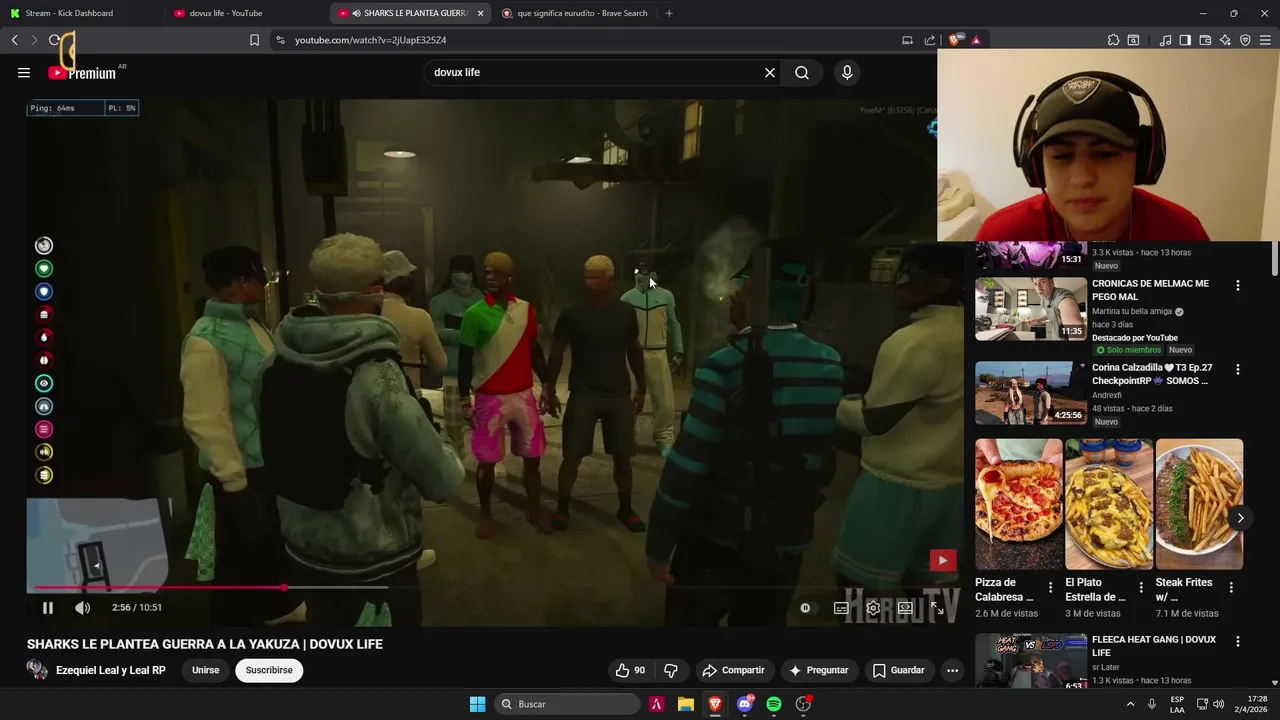Click taskbar Buscar search field
This screenshot has height=720, width=1280.
point(567,704)
